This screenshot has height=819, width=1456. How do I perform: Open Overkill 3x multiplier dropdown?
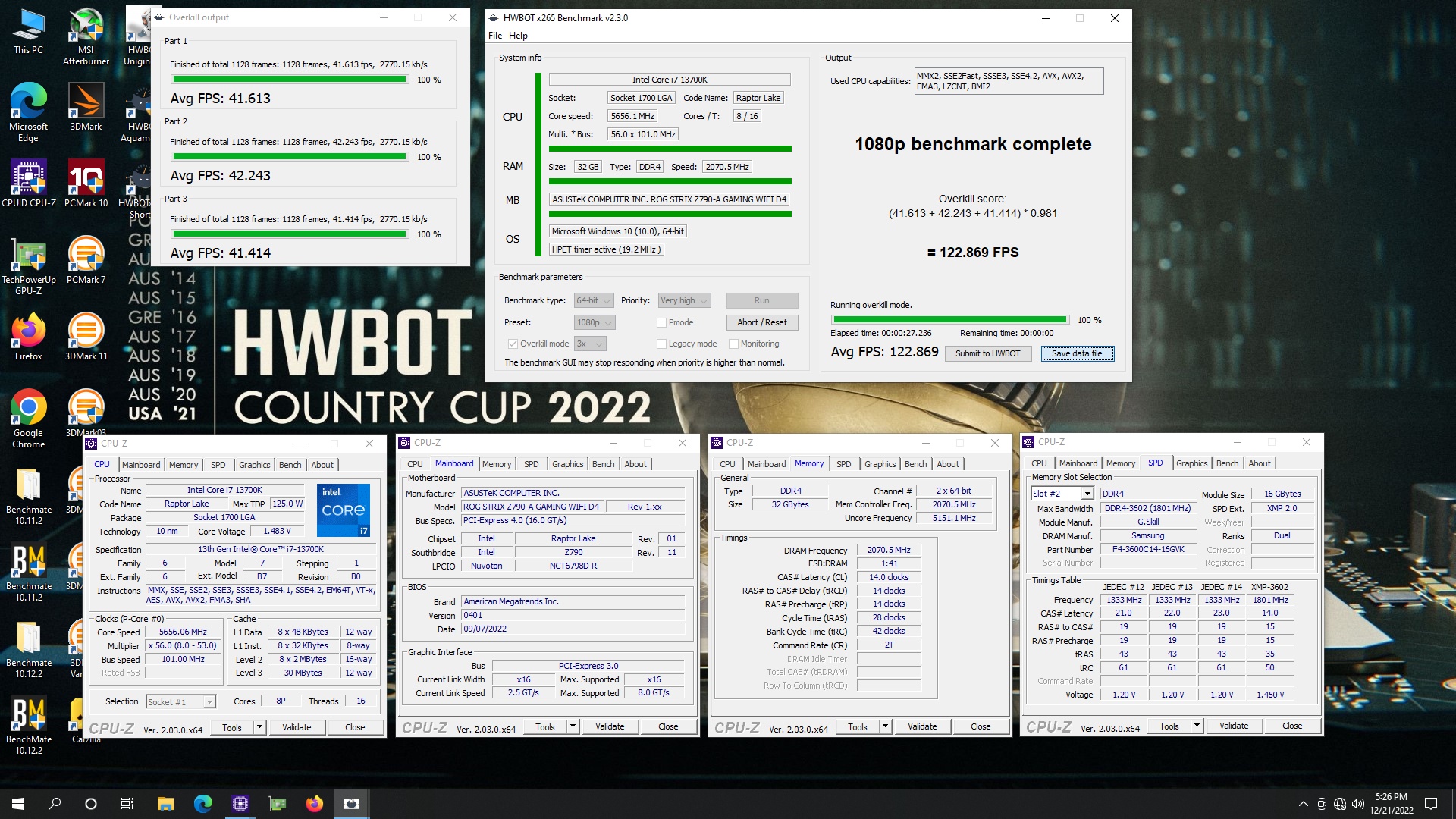(x=590, y=344)
